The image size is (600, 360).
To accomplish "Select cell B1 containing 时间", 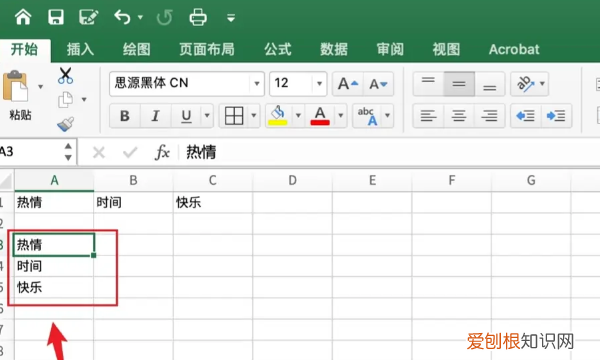I will point(134,202).
